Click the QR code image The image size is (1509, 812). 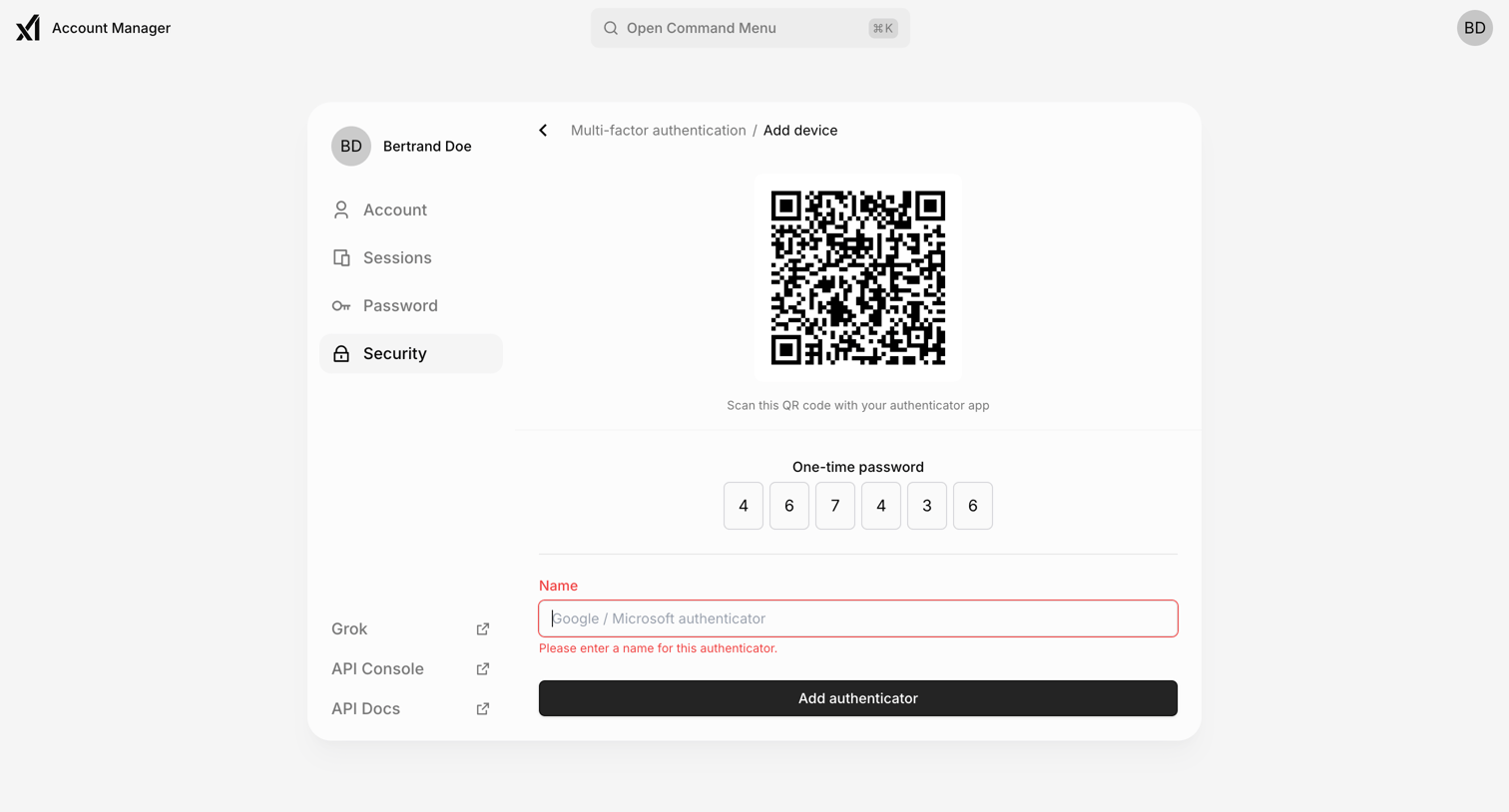coord(858,278)
